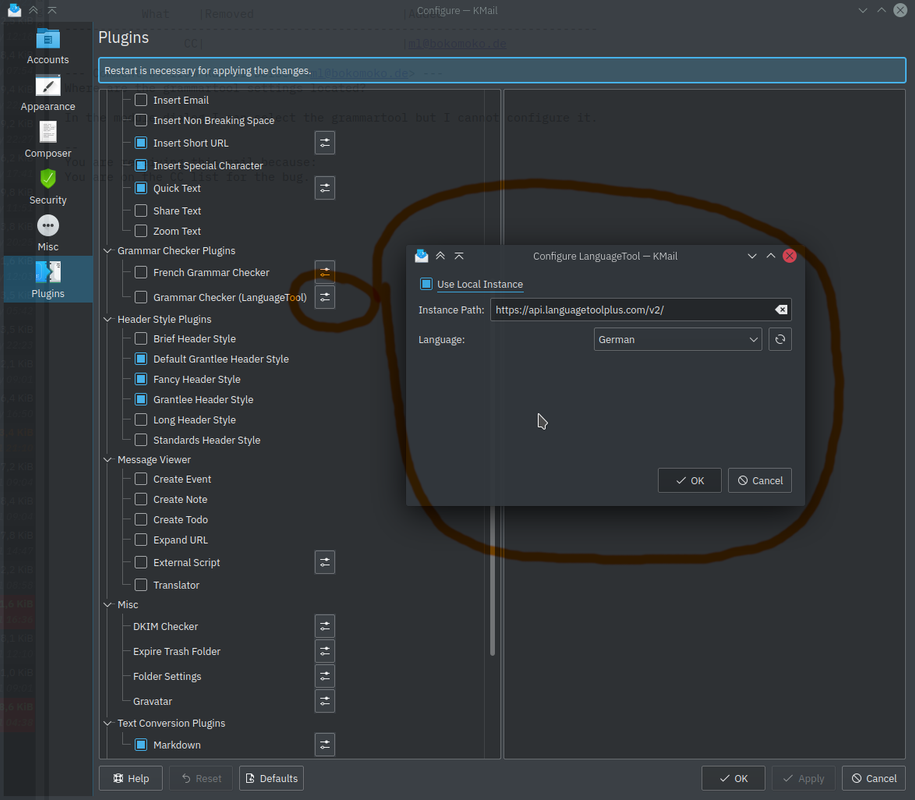
Task: Select the Long Header Style row
Action: tap(194, 420)
